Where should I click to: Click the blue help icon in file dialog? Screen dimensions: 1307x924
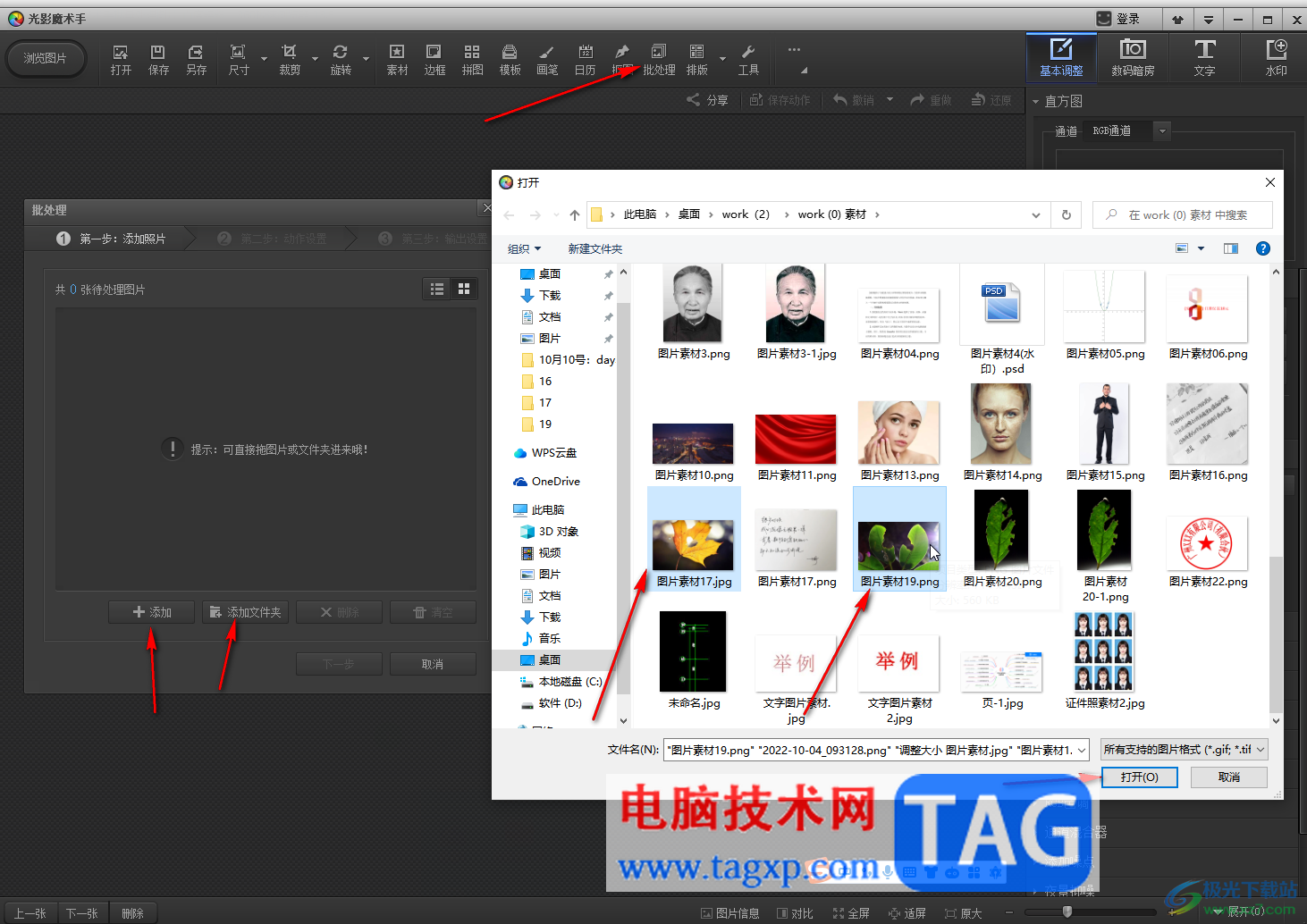pyautogui.click(x=1262, y=248)
